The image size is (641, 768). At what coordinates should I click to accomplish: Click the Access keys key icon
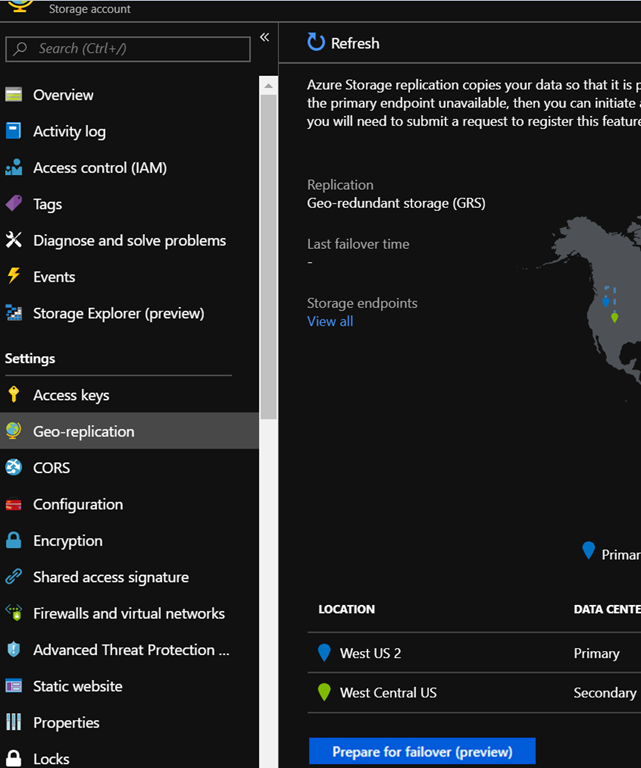tap(13, 395)
